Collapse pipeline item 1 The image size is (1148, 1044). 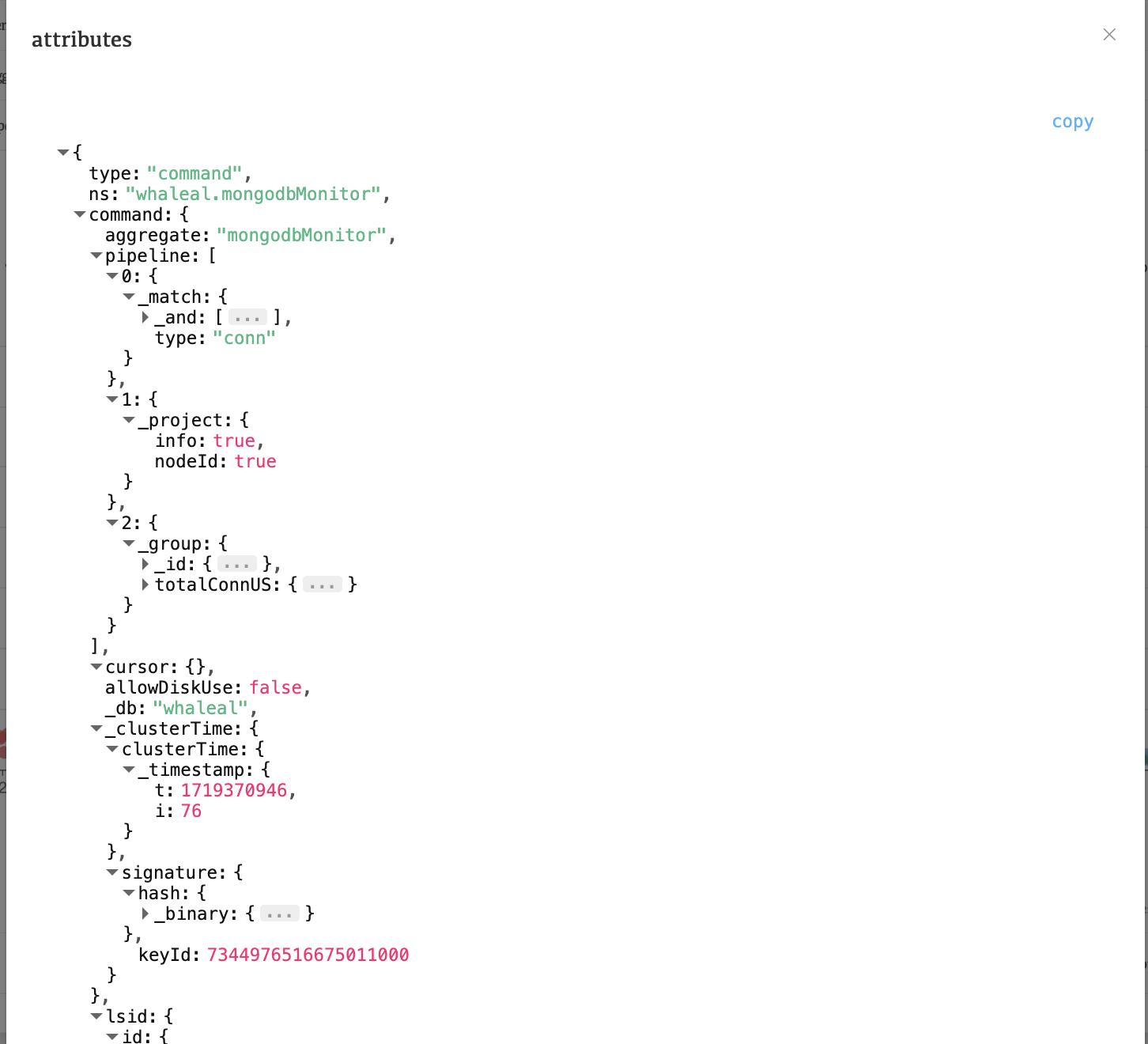pos(112,399)
